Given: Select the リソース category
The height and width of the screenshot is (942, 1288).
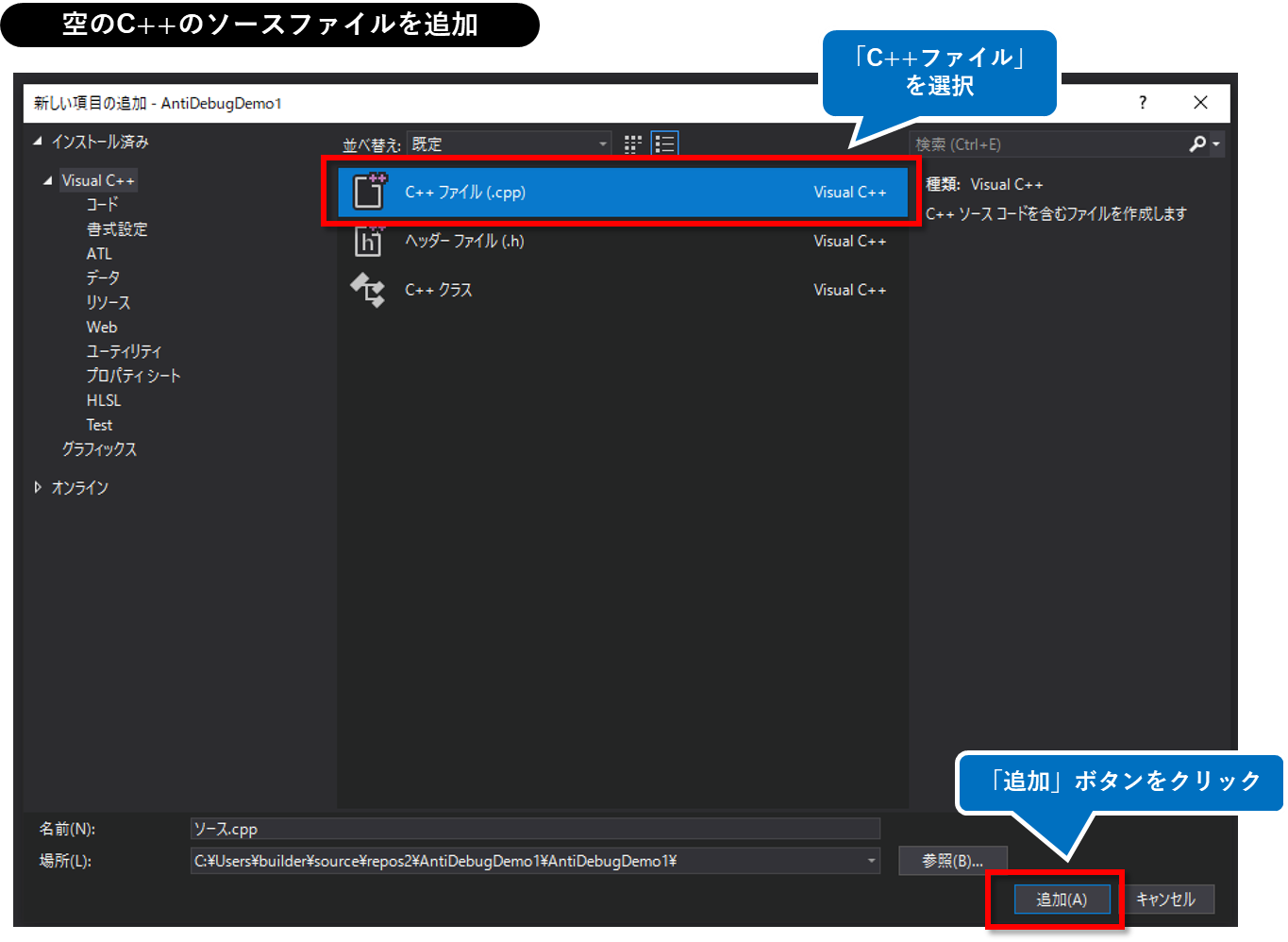Looking at the screenshot, I should click(109, 303).
